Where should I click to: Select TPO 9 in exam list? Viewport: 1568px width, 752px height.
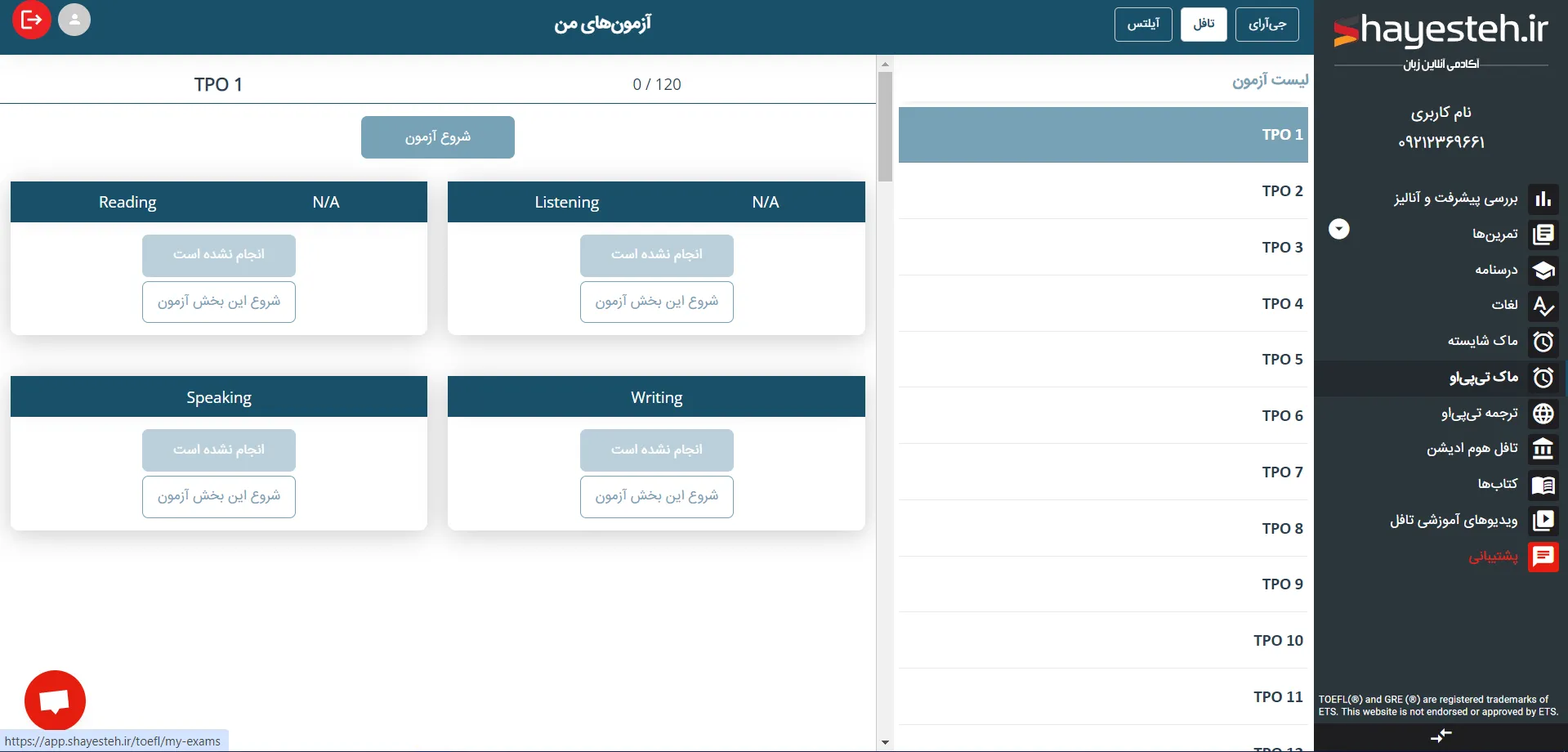[1103, 584]
